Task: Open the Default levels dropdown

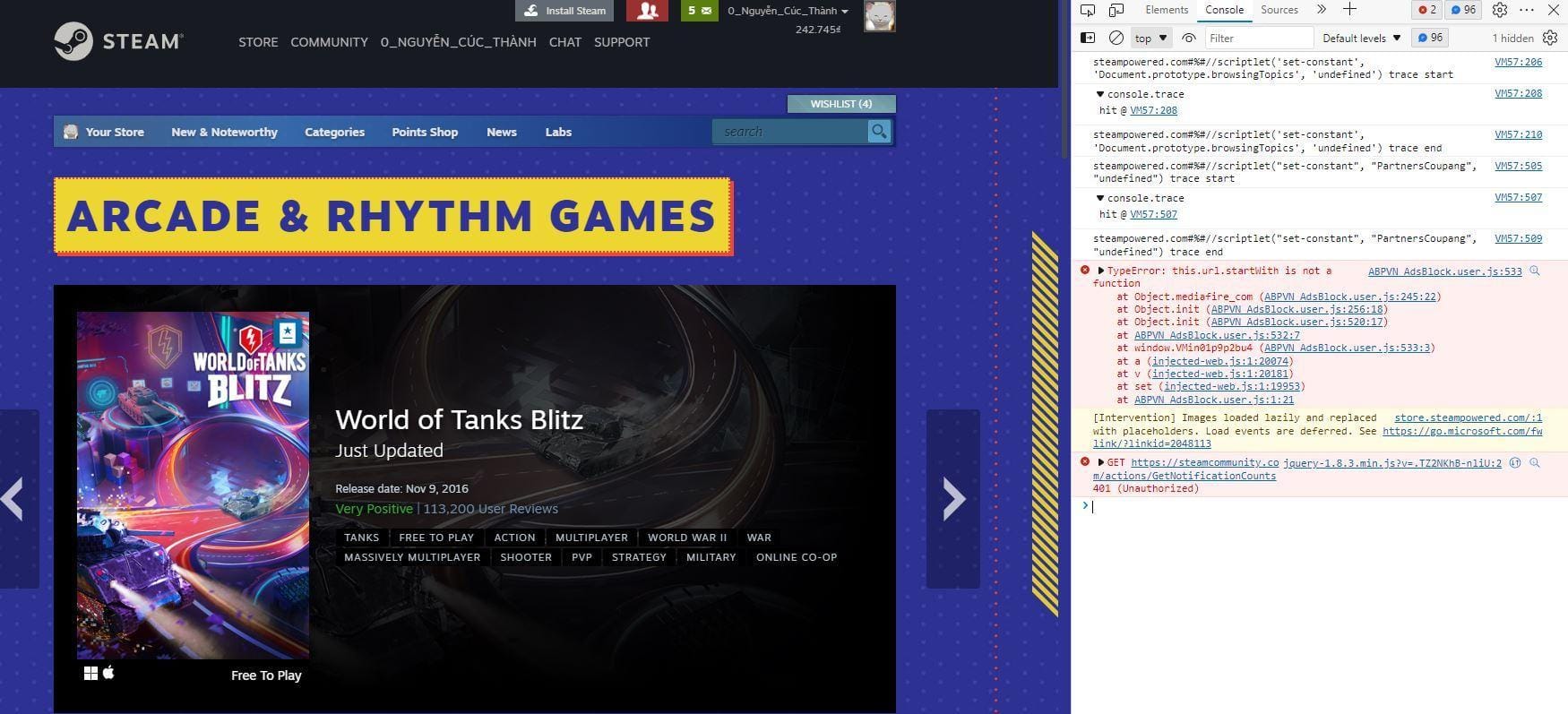Action: [x=1361, y=38]
